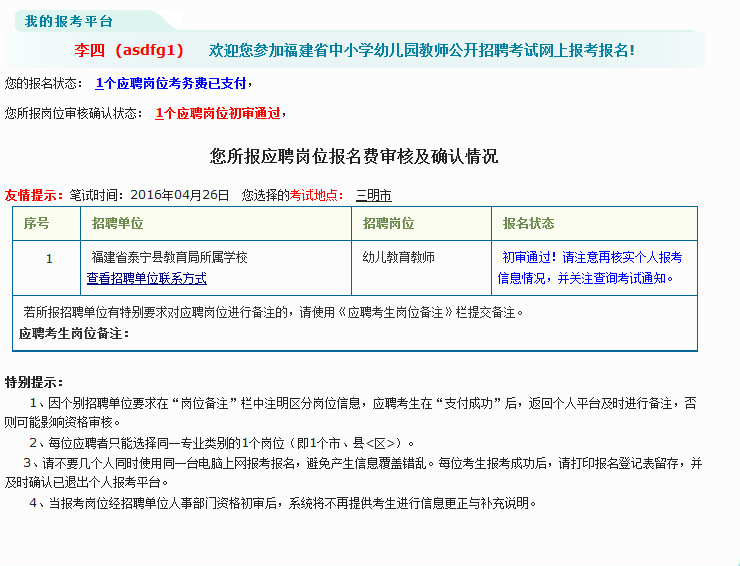This screenshot has height=566, width=740.
Task: Click the page heading 您所报应聘岗位报名费审核及确认情况
Action: tap(354, 156)
